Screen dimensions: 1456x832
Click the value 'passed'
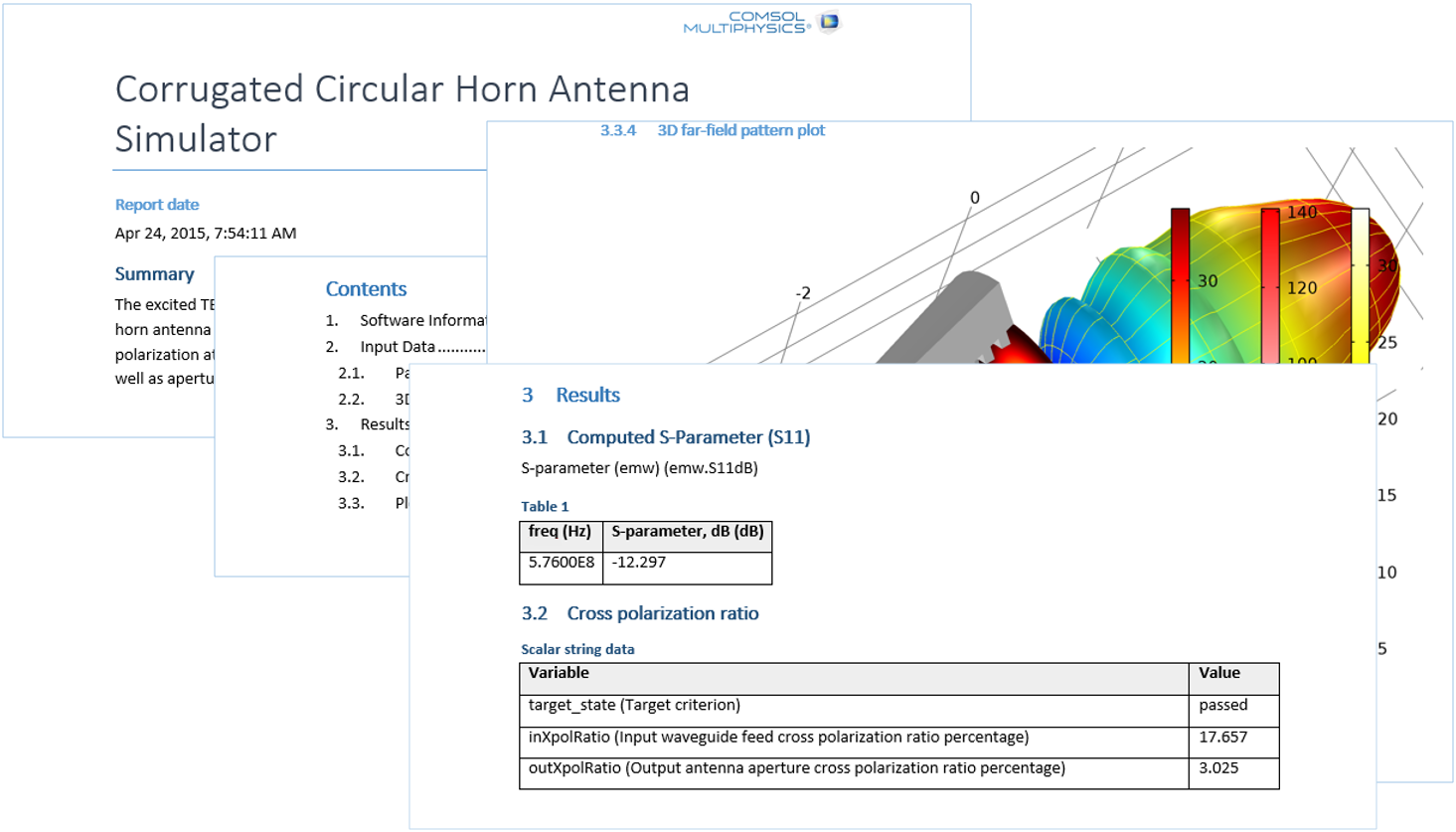[x=1222, y=705]
